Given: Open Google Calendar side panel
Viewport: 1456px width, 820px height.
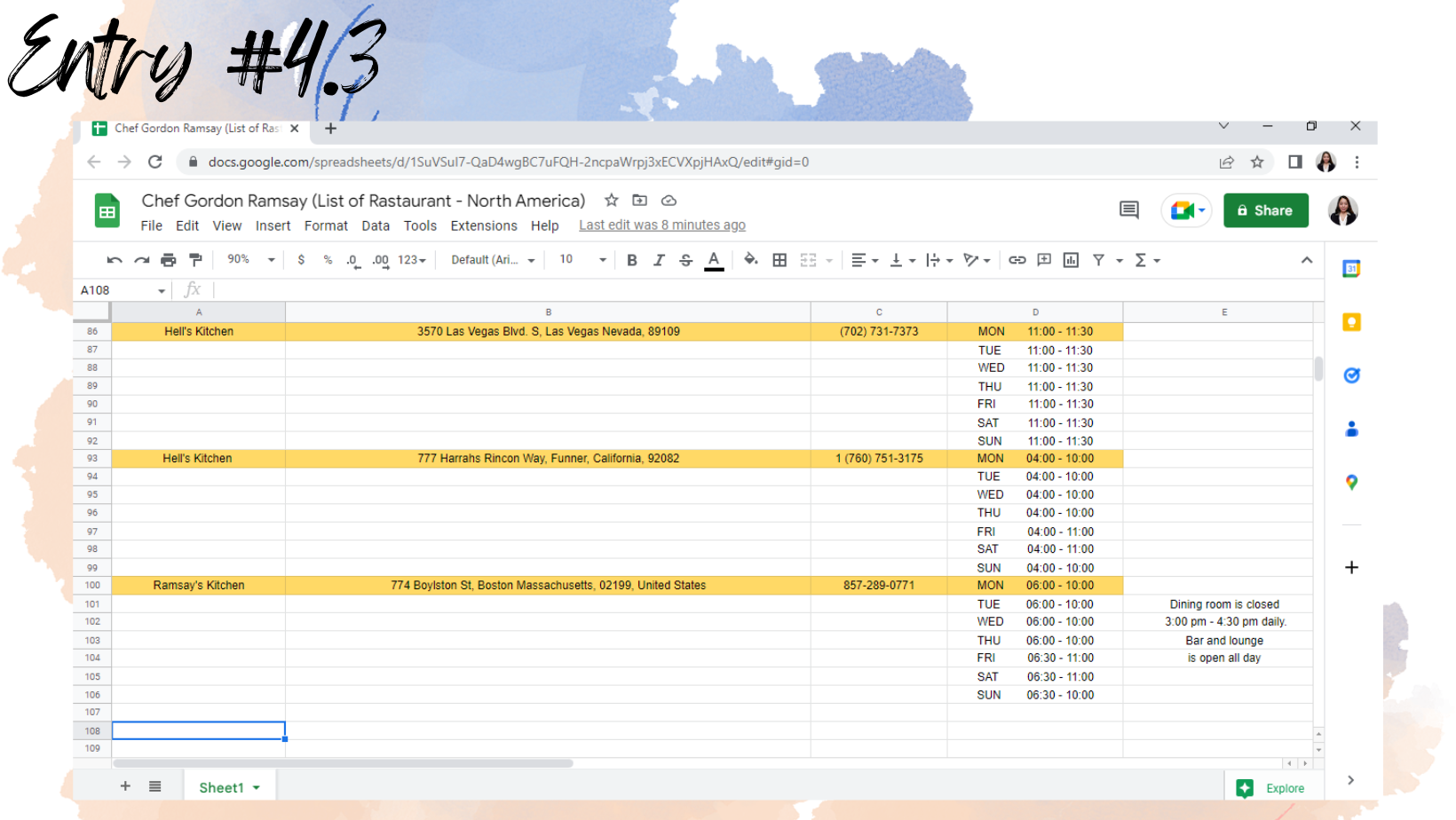Looking at the screenshot, I should pyautogui.click(x=1351, y=269).
